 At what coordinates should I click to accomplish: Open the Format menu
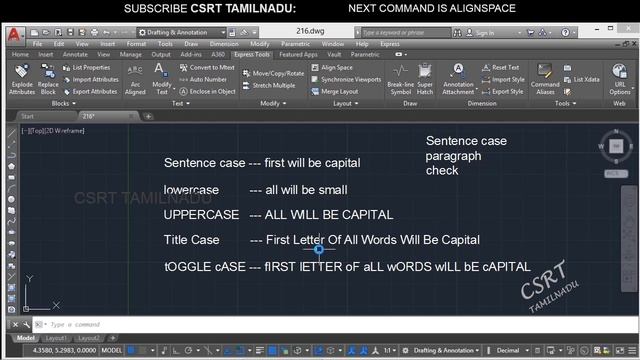click(136, 44)
